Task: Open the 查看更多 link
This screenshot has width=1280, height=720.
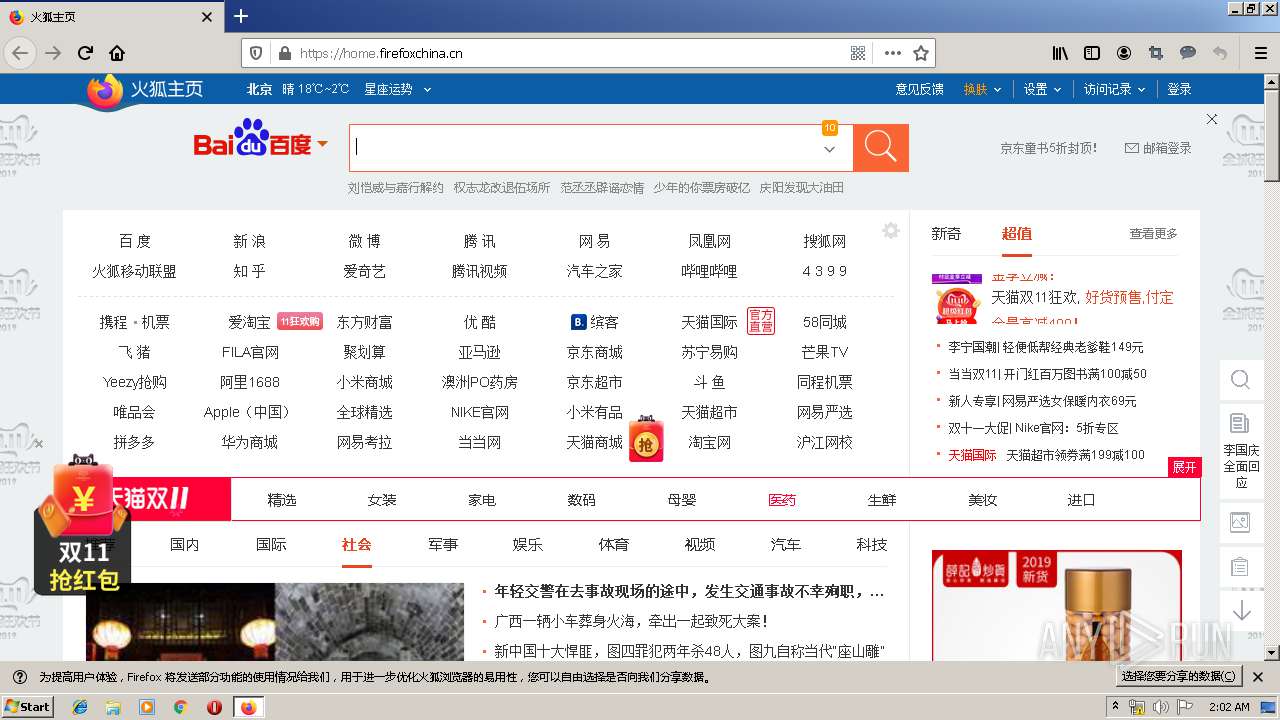Action: (x=1154, y=233)
